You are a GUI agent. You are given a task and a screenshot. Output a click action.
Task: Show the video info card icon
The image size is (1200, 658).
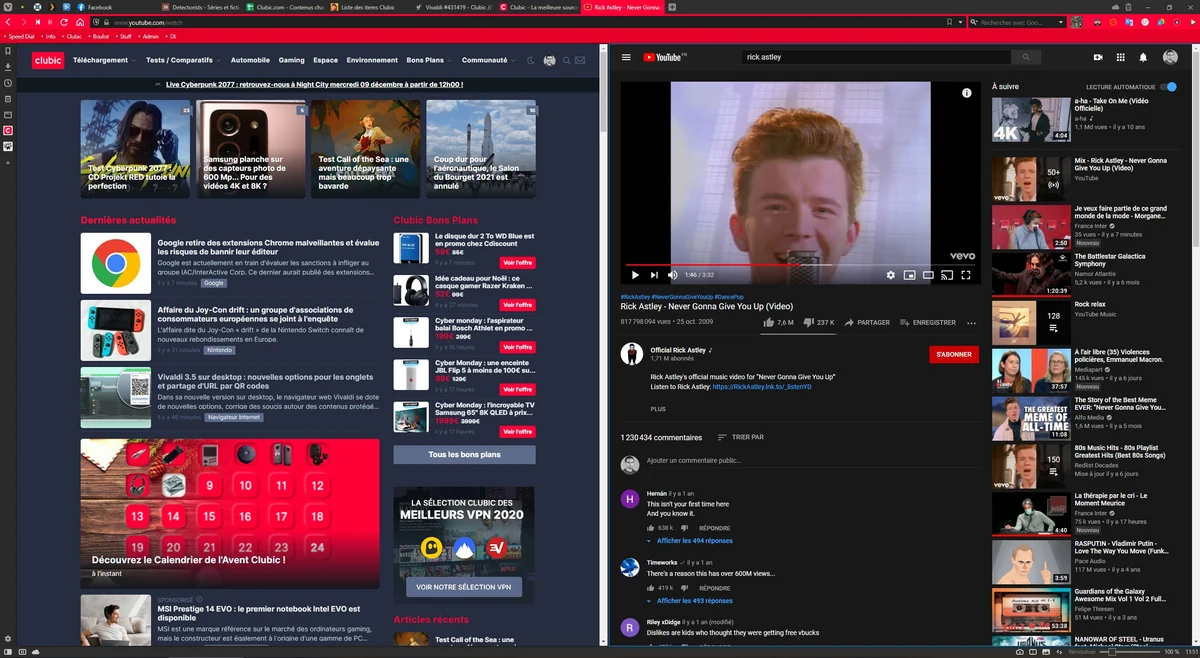[967, 93]
